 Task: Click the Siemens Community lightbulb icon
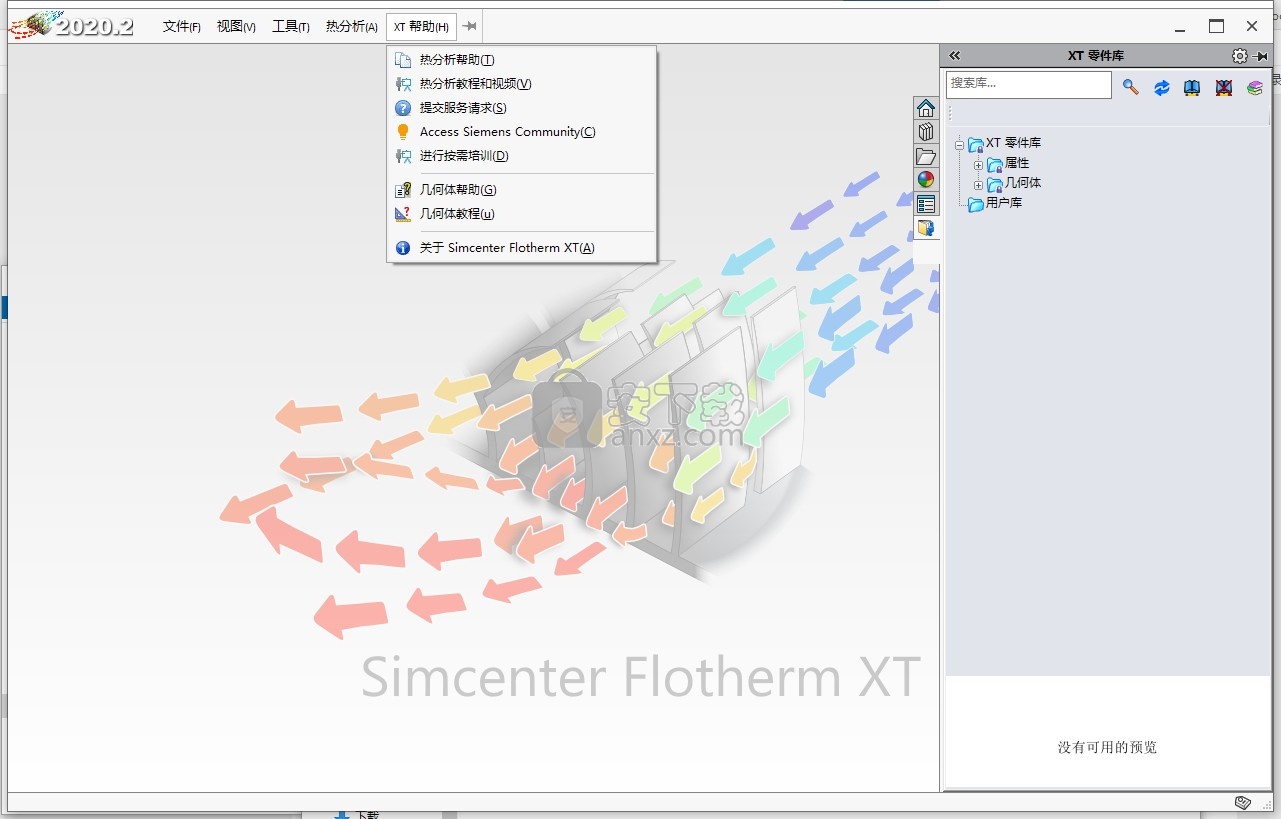pos(403,132)
